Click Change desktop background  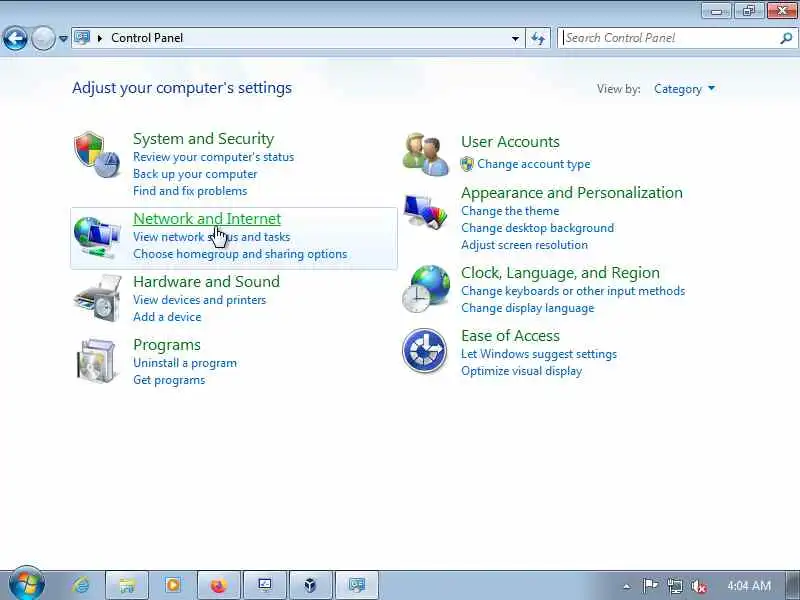pos(537,228)
